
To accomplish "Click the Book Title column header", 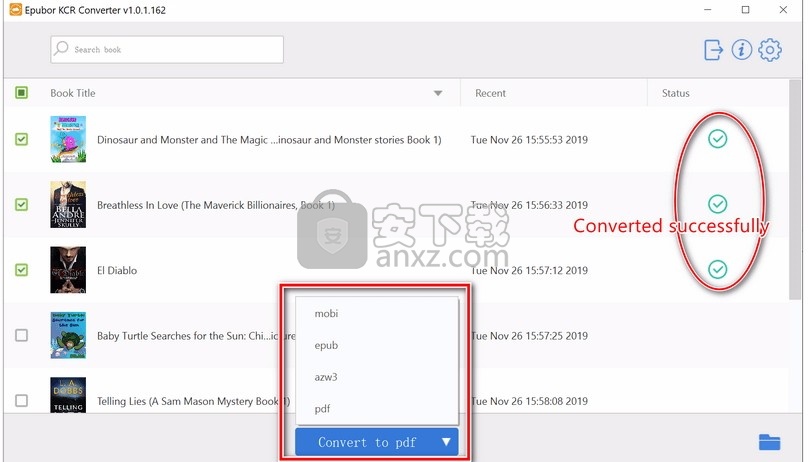I will [x=73, y=94].
